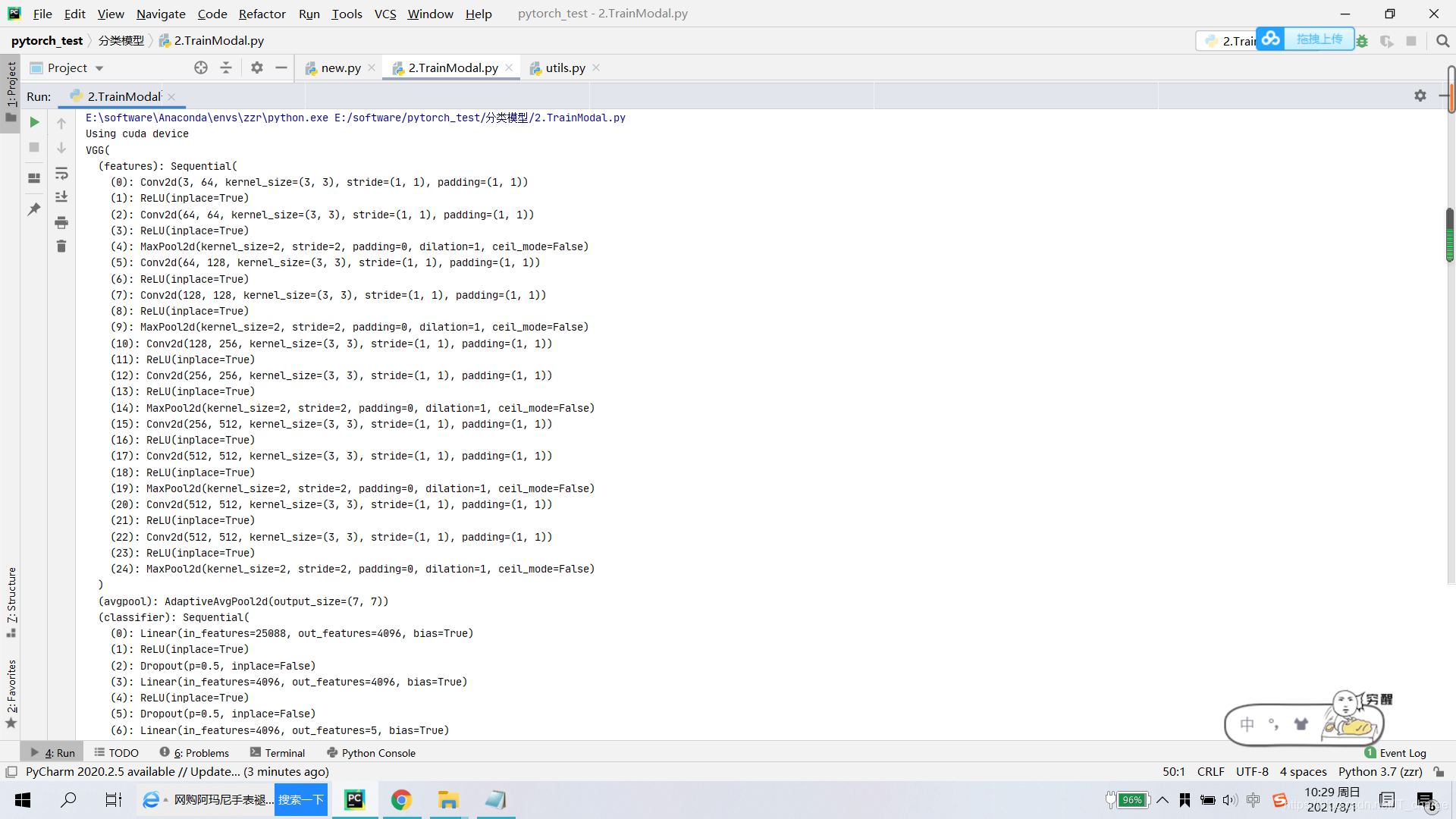Open the Refactor menu
The image size is (1456, 819).
coord(262,14)
